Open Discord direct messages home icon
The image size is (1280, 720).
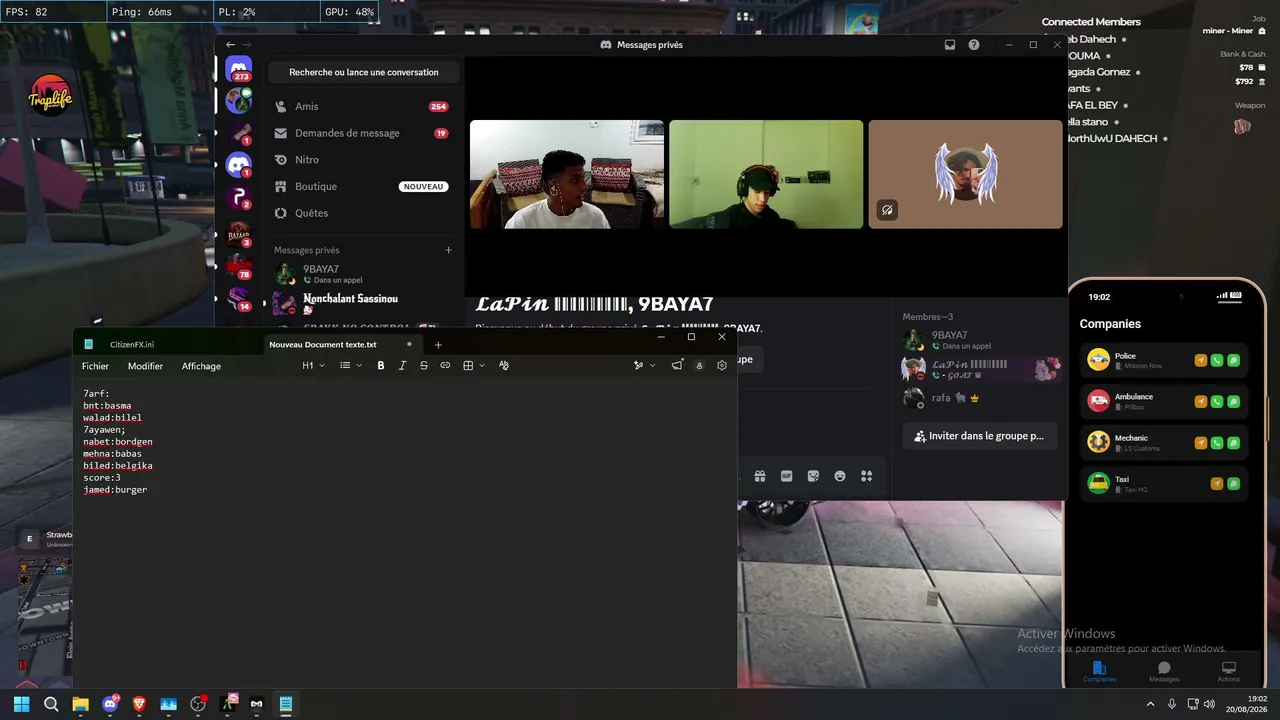[x=238, y=70]
